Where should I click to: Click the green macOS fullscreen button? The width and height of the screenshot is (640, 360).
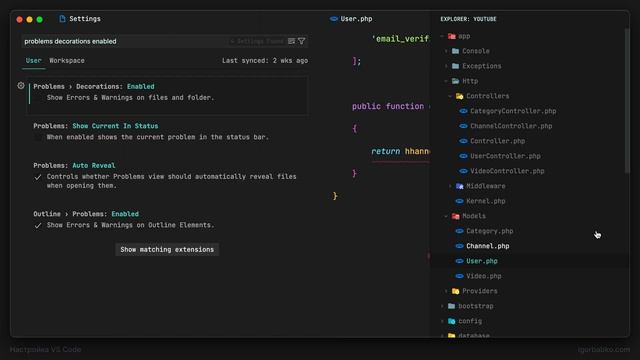(x=40, y=19)
